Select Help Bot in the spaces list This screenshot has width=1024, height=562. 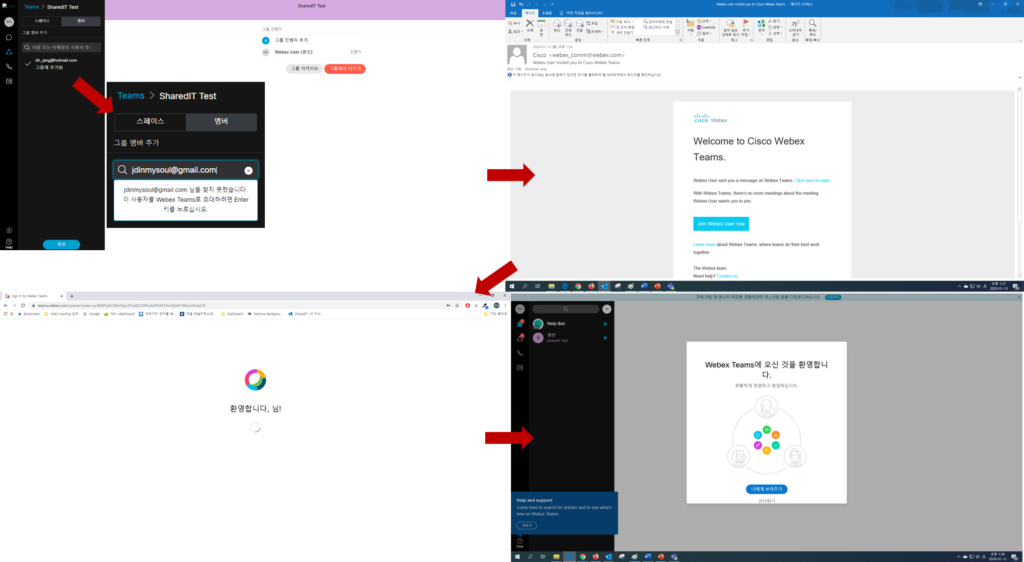coord(558,324)
